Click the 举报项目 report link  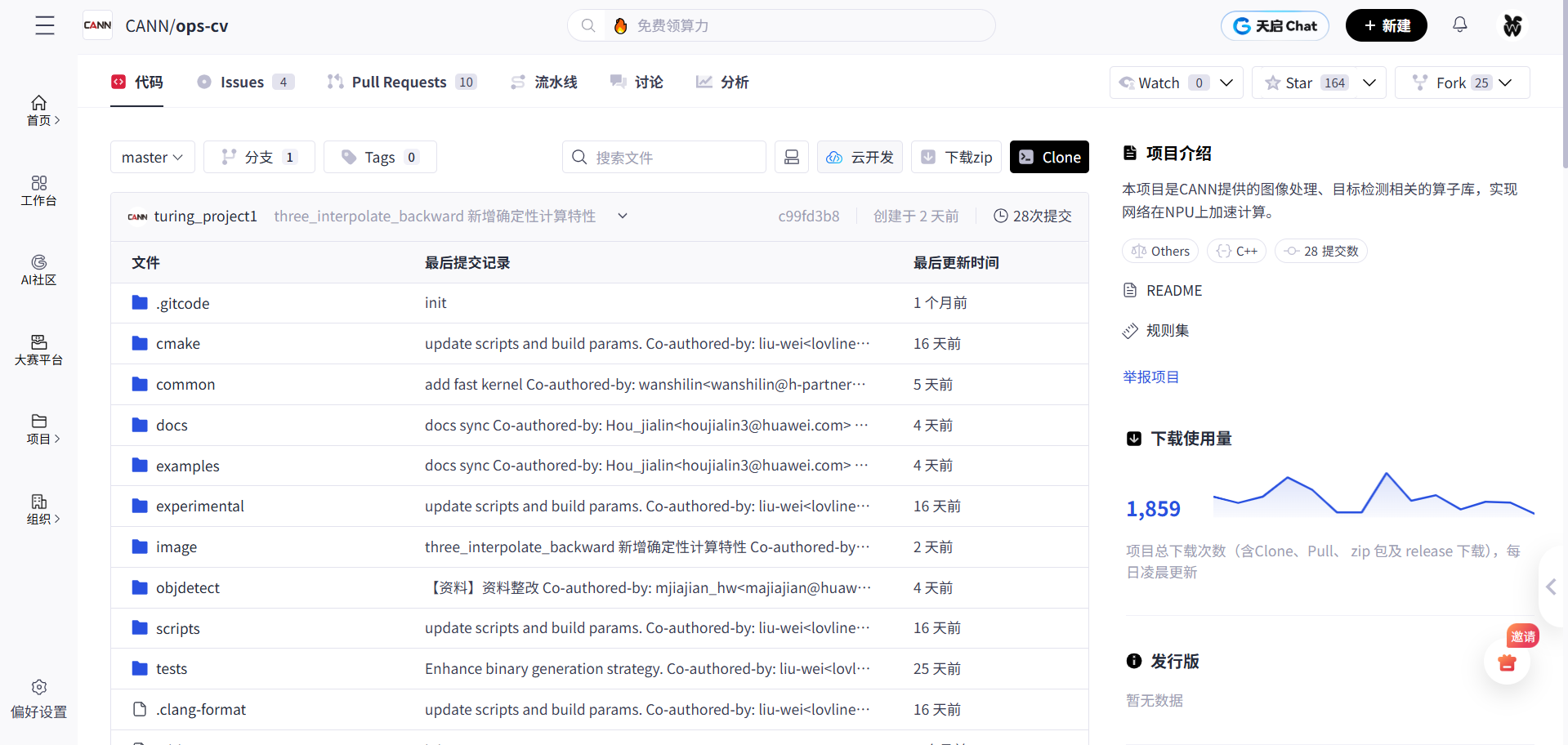[1150, 377]
